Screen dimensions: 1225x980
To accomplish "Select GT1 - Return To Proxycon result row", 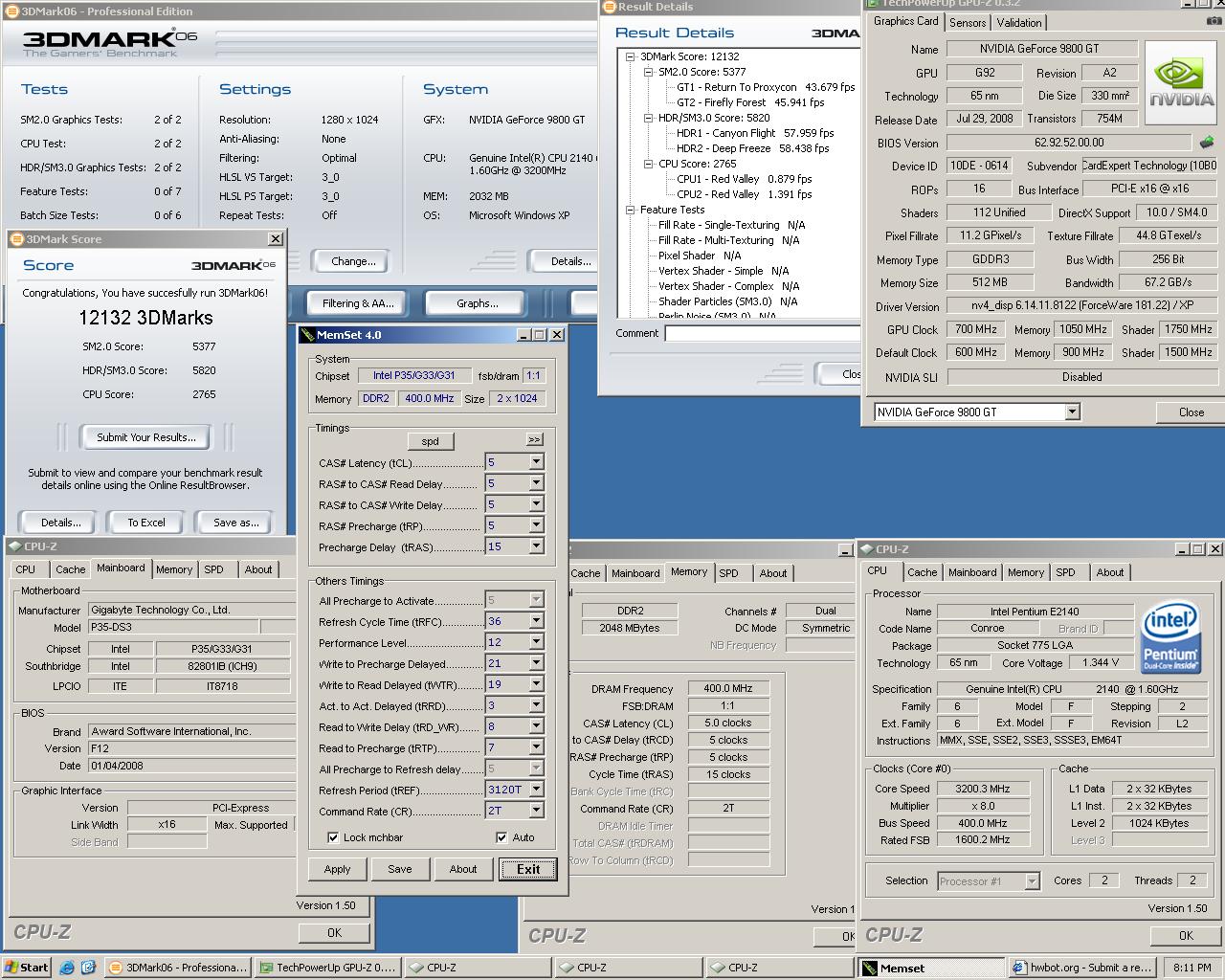I will (x=766, y=87).
